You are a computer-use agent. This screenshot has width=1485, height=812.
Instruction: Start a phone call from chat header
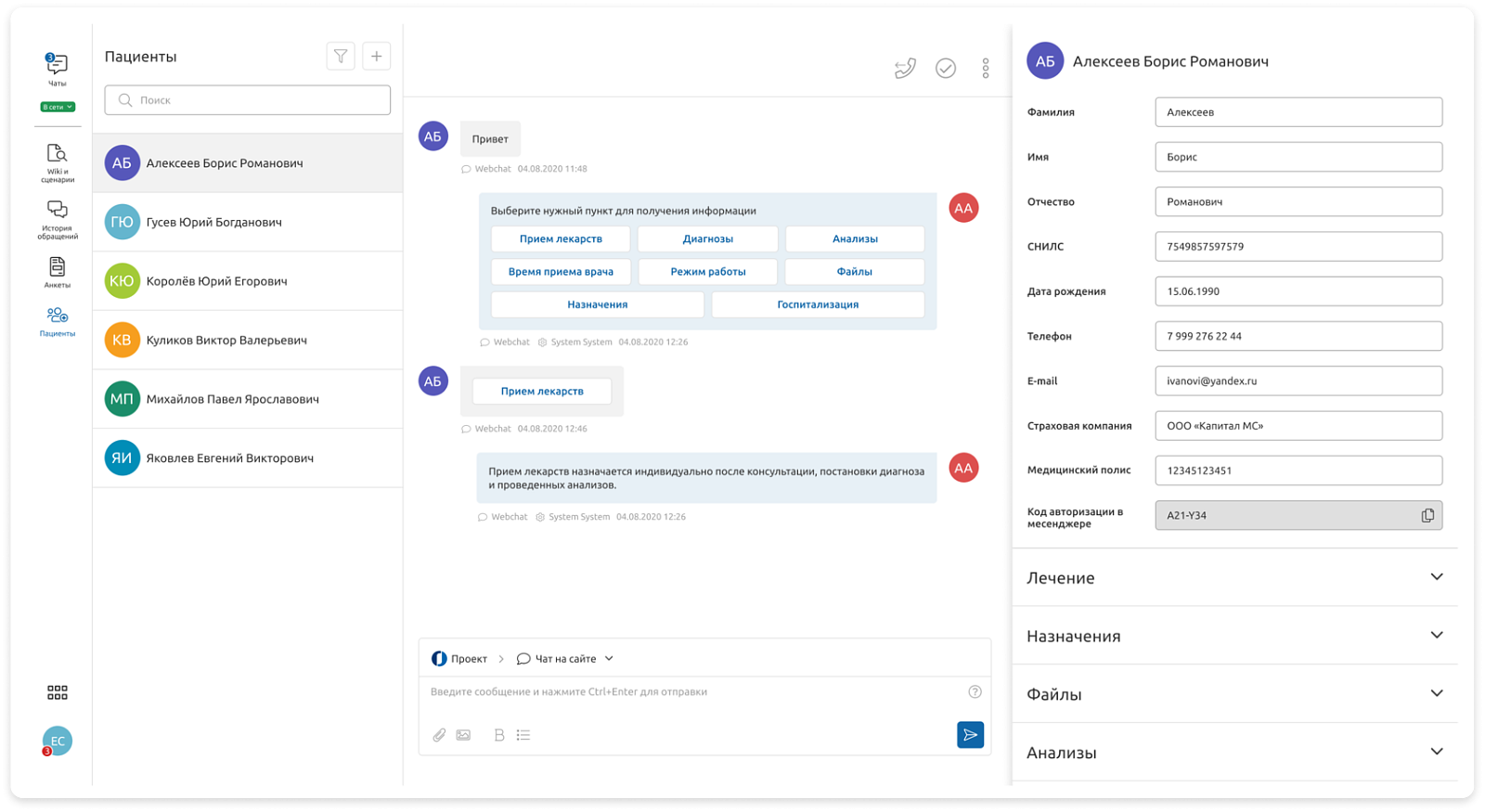(905, 68)
